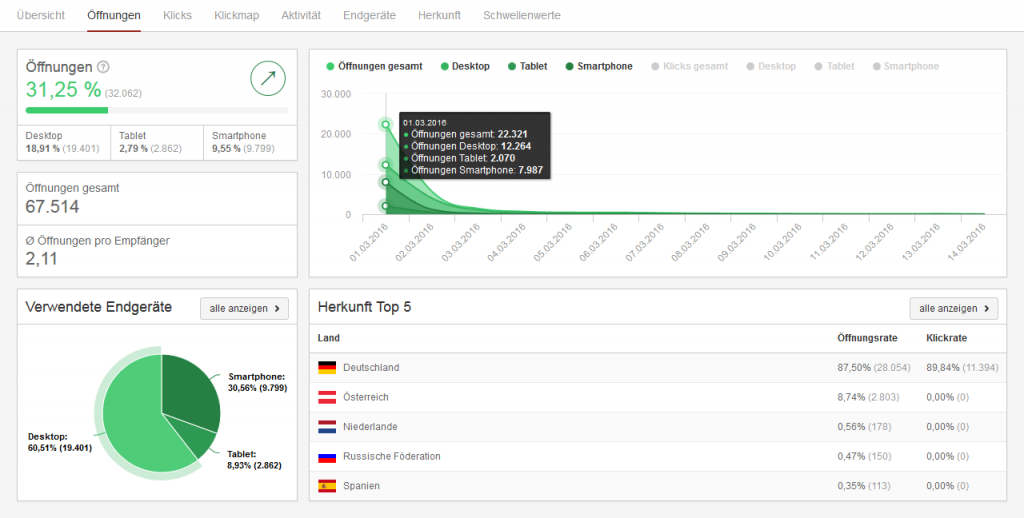Image resolution: width=1024 pixels, height=518 pixels.
Task: Switch to the Herkunft tab
Action: click(440, 15)
